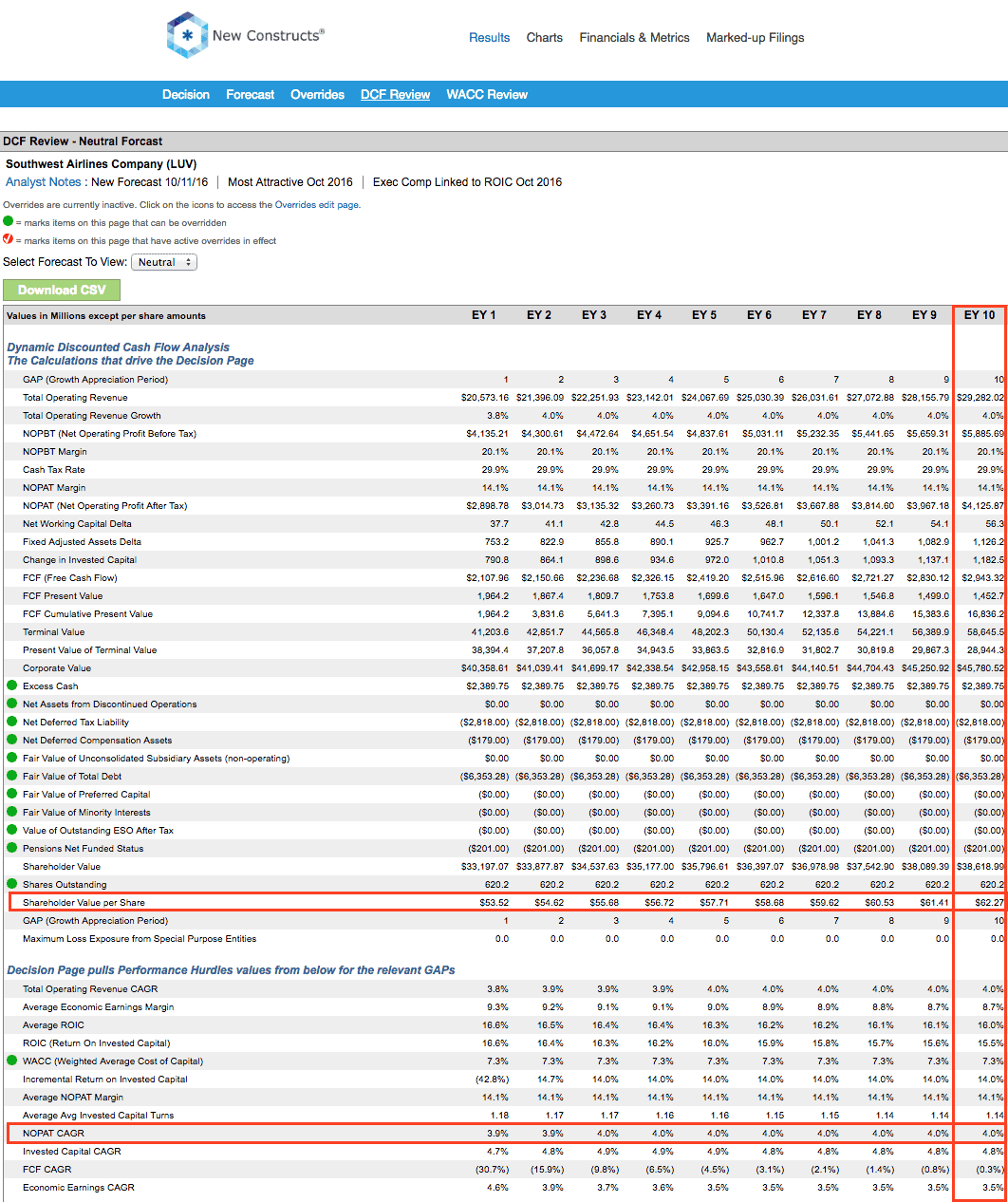This screenshot has height=1202, width=1008.
Task: Click override icon beside Excess Cash
Action: point(12,686)
